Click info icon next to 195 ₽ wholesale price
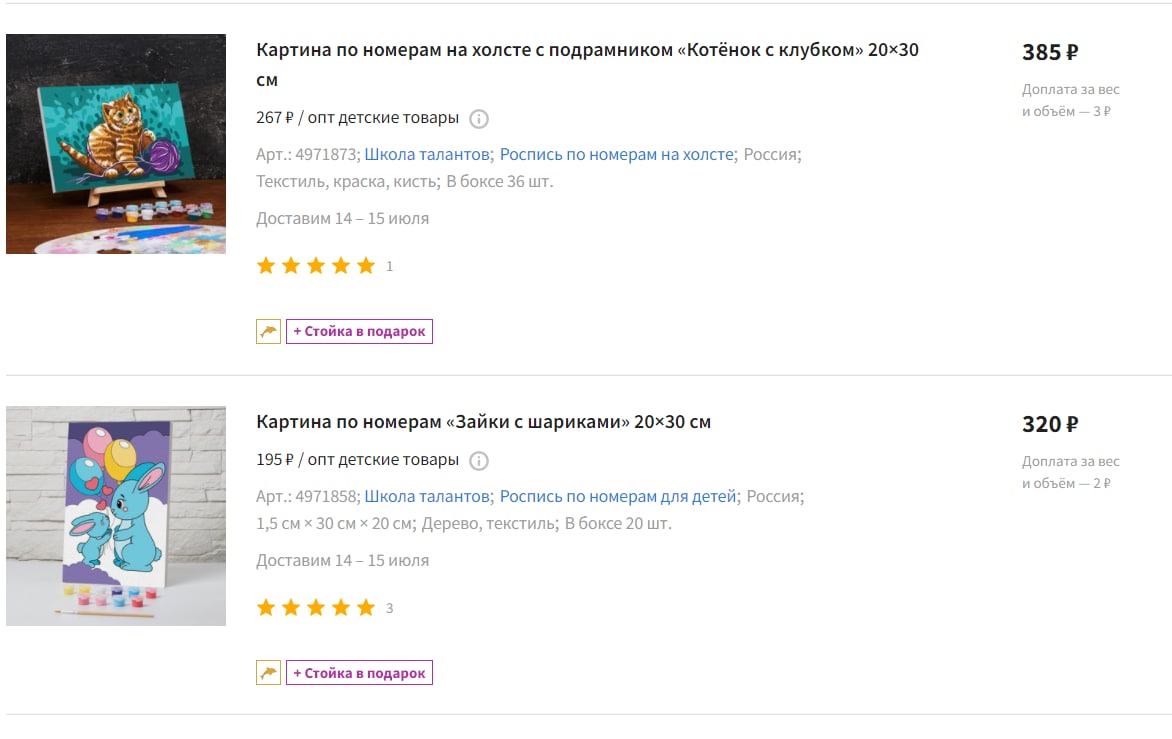This screenshot has width=1172, height=739. [478, 461]
